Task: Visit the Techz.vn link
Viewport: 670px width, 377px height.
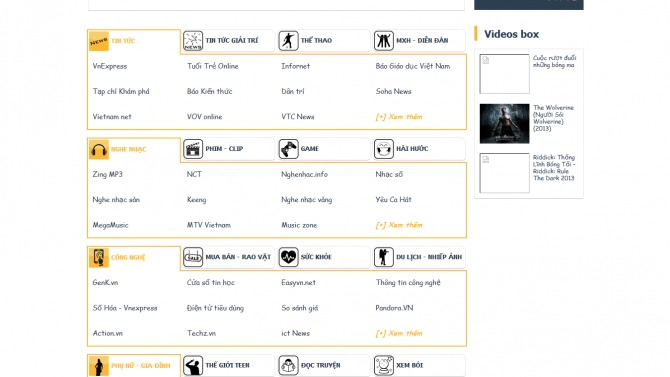Action: 201,333
